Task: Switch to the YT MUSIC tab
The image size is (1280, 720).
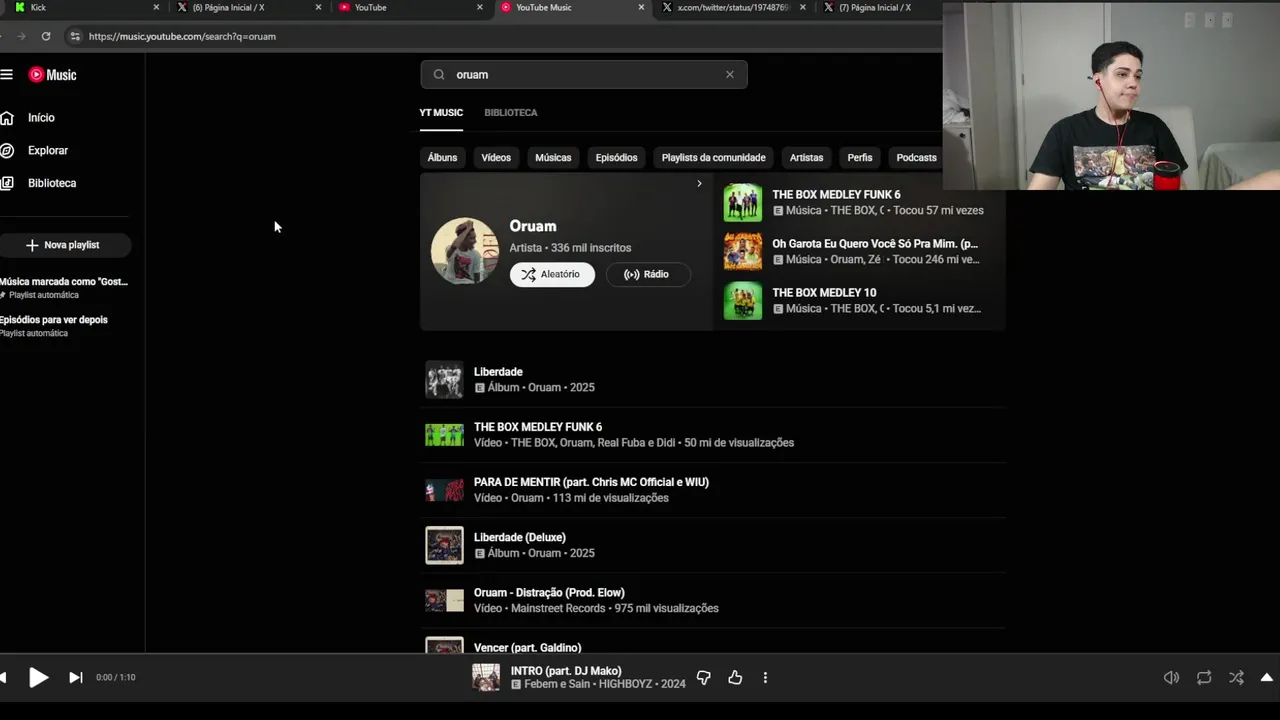Action: (441, 113)
